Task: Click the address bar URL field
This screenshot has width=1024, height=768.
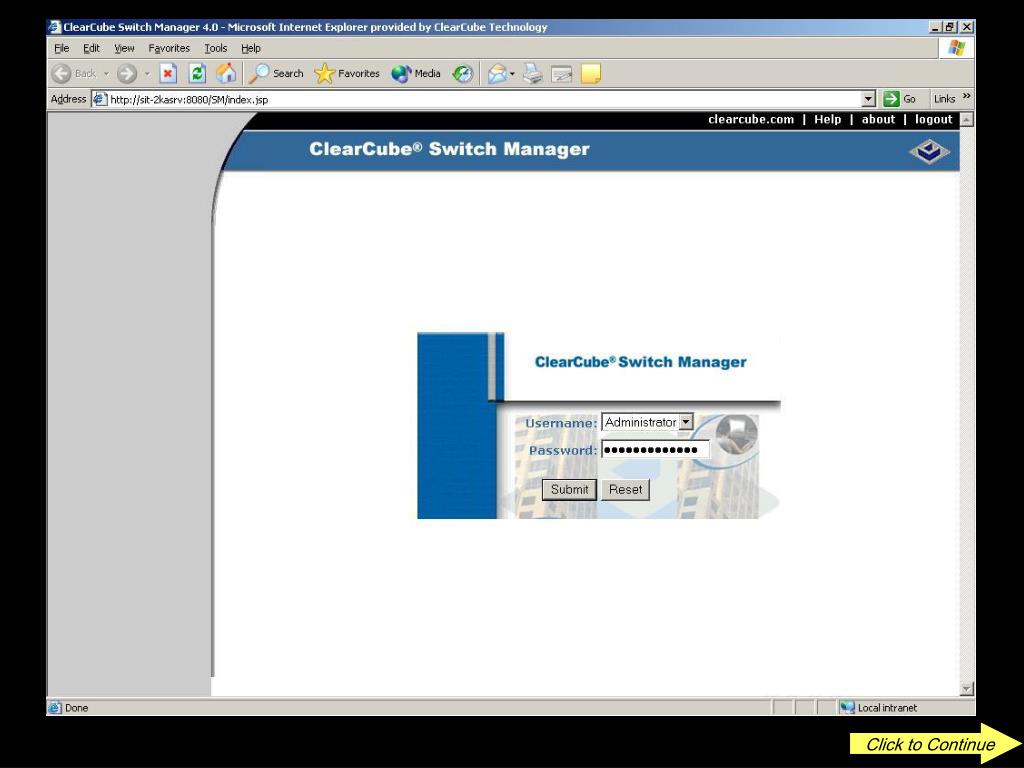Action: point(485,99)
